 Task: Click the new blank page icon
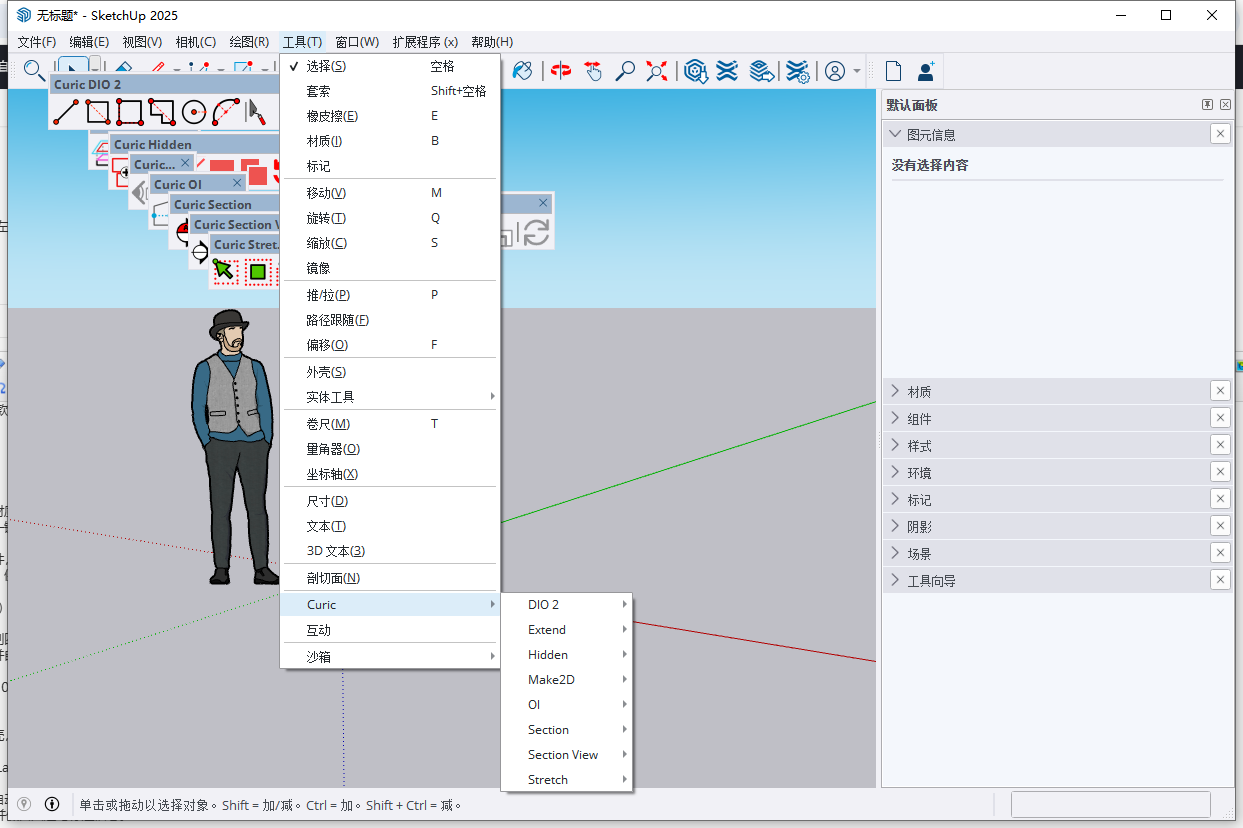tap(893, 71)
